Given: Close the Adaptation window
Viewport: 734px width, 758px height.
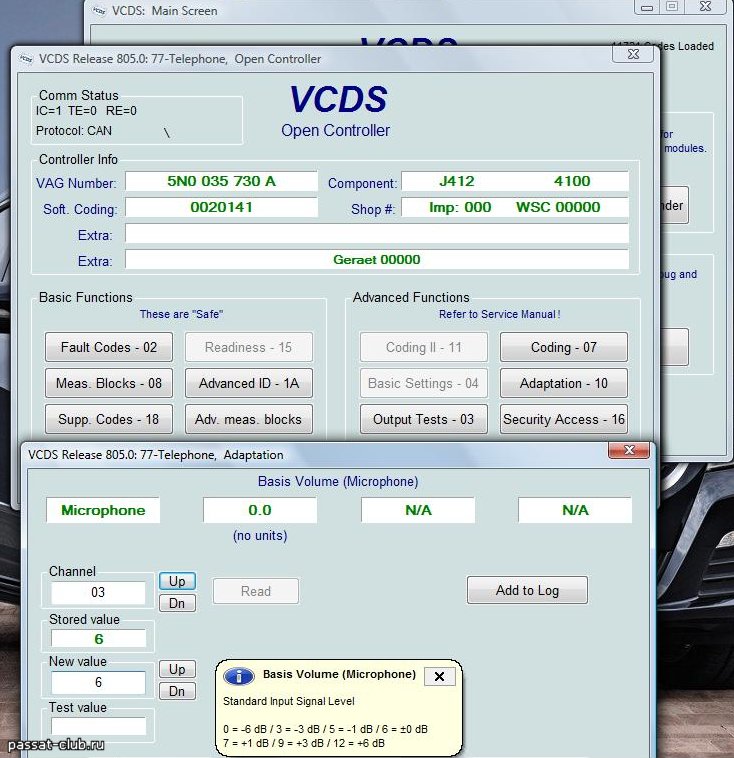Looking at the screenshot, I should point(629,450).
